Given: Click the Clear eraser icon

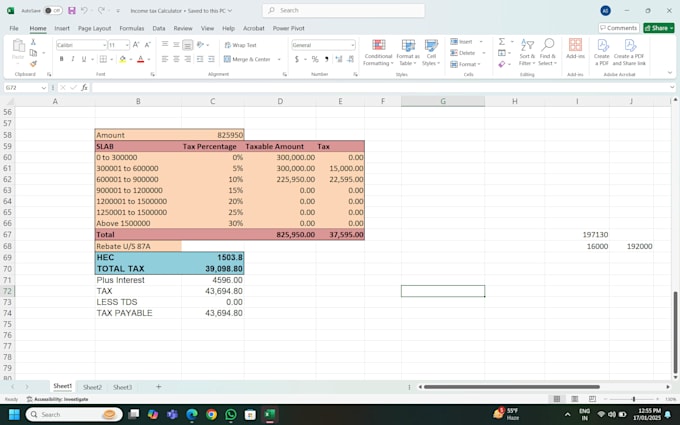Looking at the screenshot, I should pos(502,64).
